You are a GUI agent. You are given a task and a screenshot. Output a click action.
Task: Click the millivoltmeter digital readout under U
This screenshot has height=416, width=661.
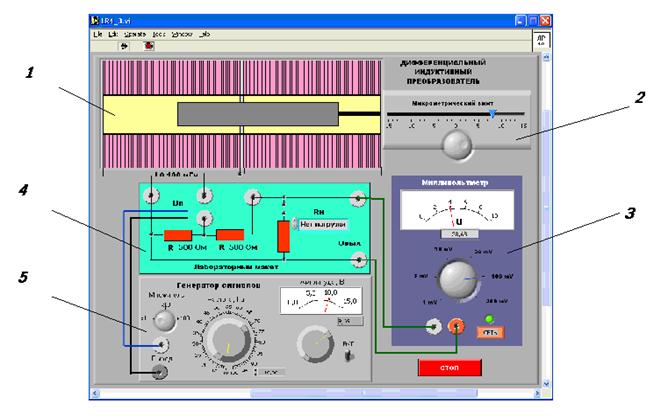(459, 233)
